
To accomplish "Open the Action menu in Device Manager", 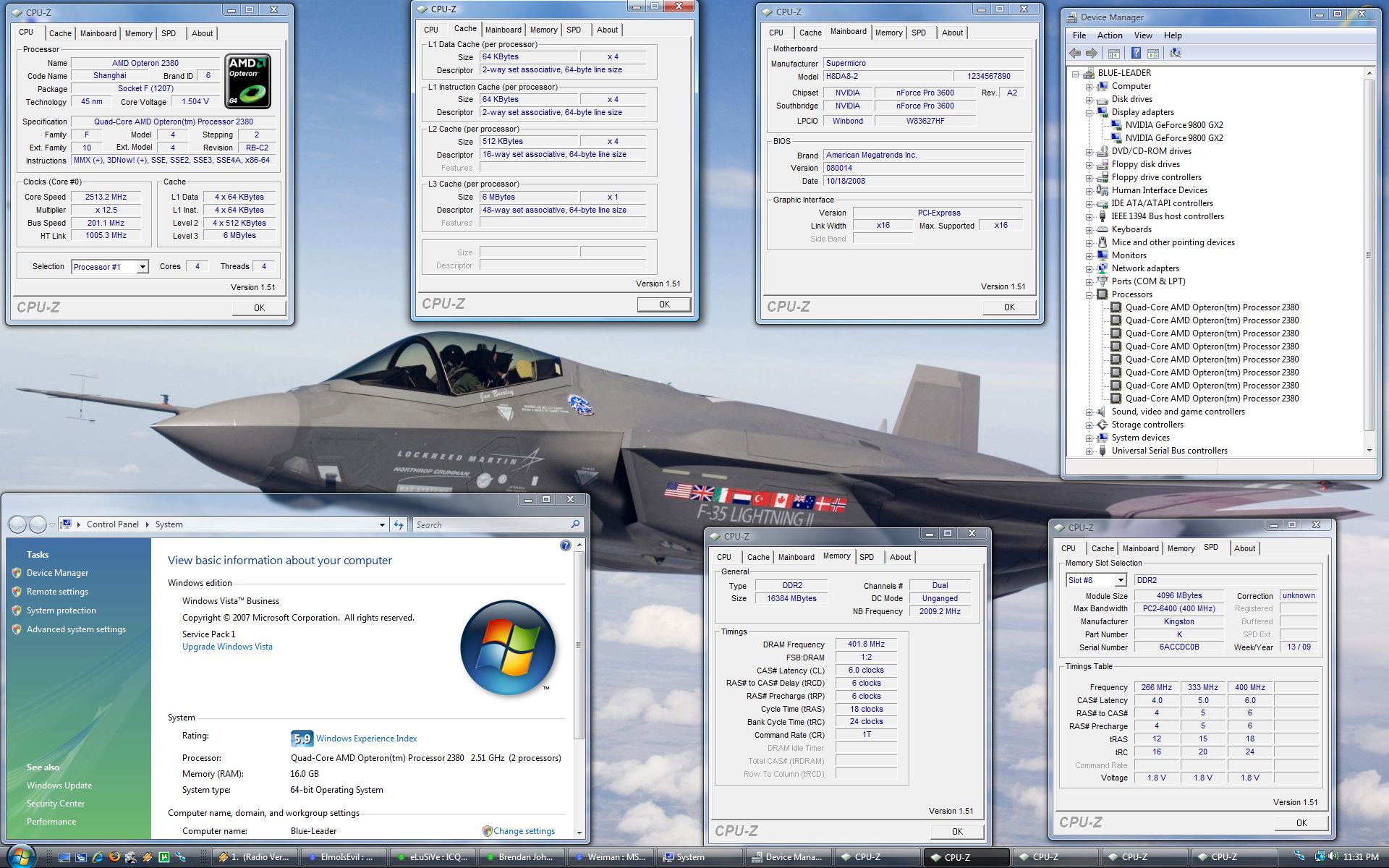I will [1109, 35].
